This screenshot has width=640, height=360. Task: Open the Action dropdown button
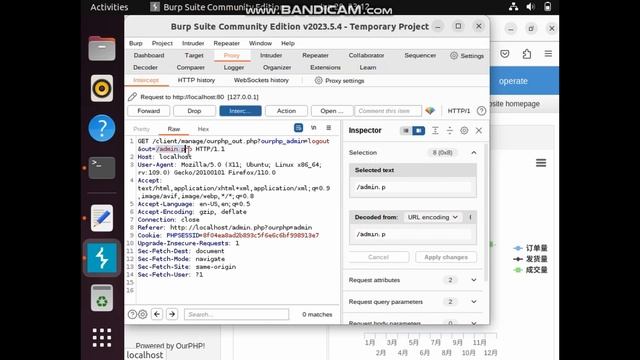(x=286, y=111)
